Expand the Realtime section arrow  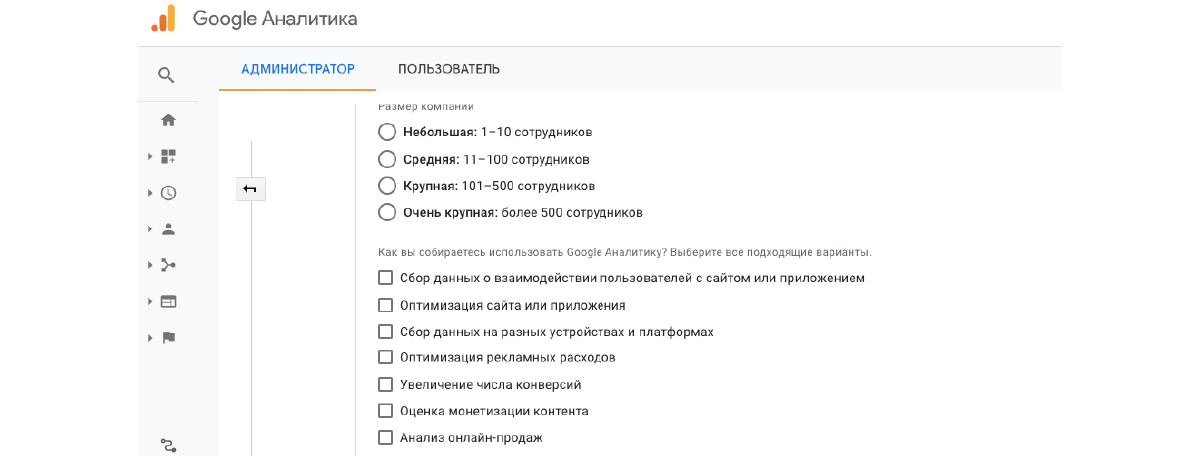[x=150, y=193]
